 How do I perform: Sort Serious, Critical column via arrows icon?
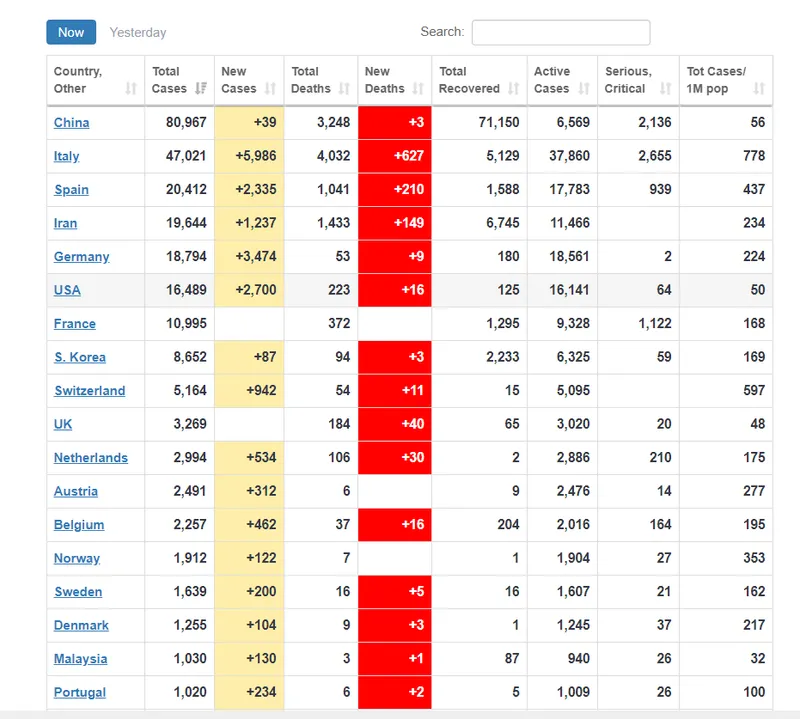(x=665, y=89)
